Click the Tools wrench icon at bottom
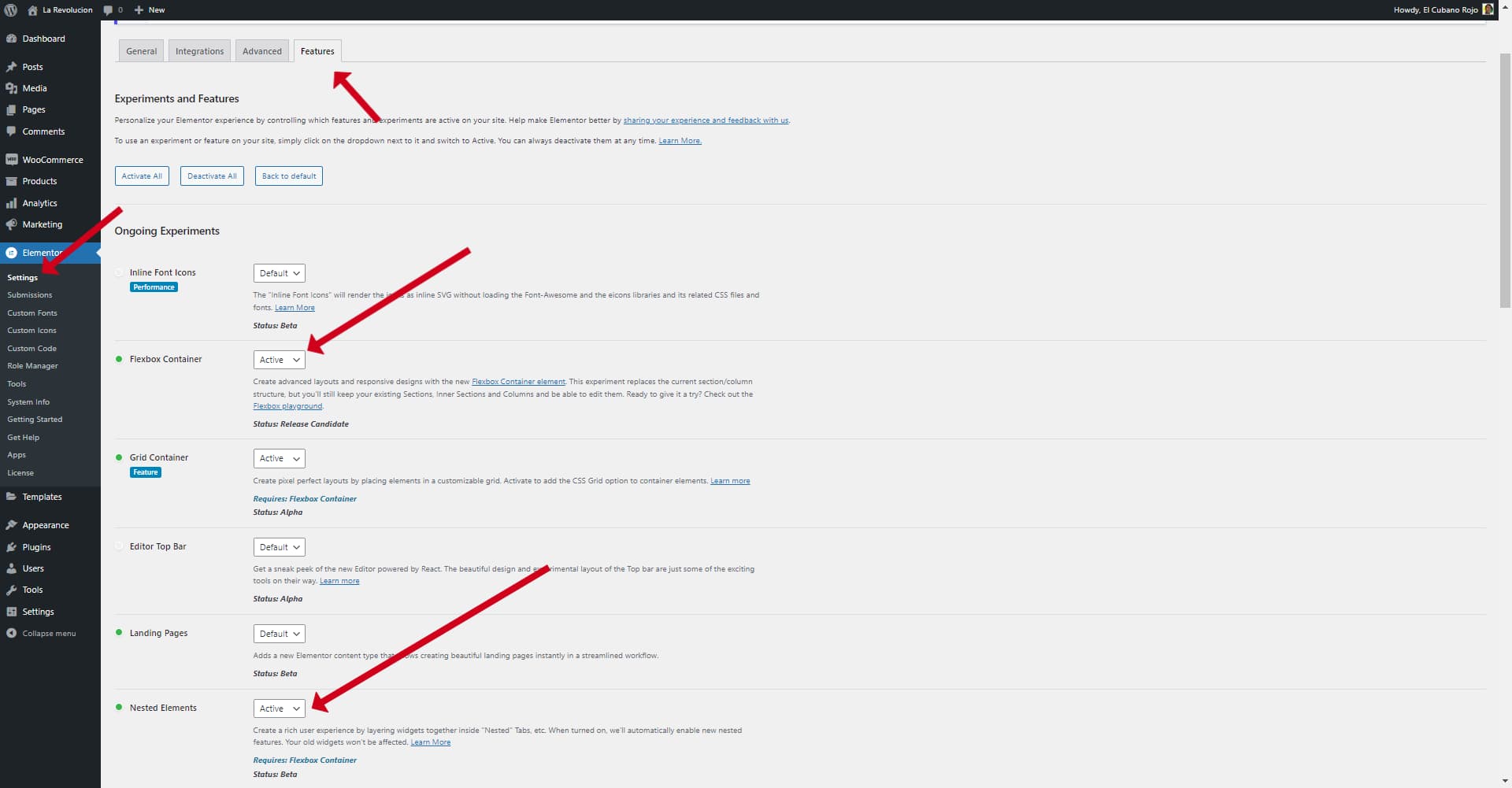 (11, 590)
